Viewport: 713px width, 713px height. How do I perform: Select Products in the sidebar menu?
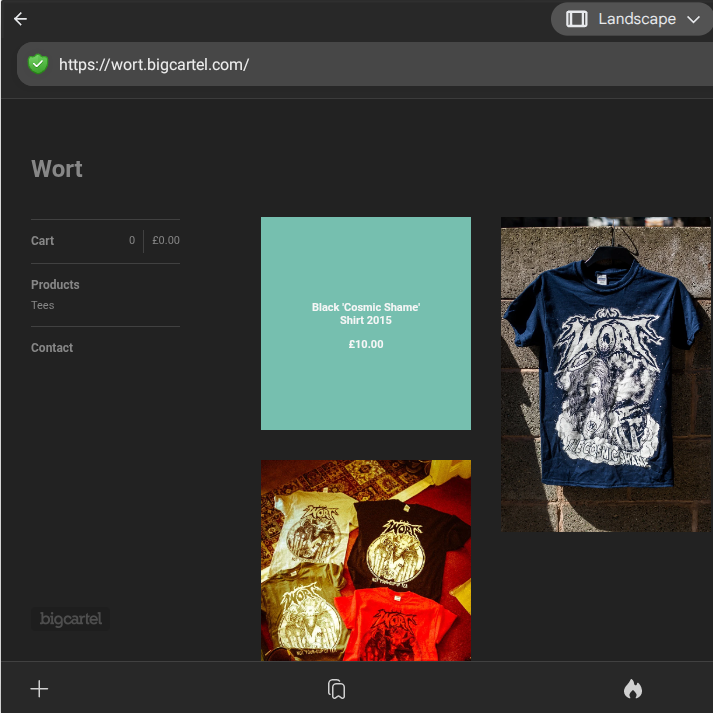click(x=55, y=285)
